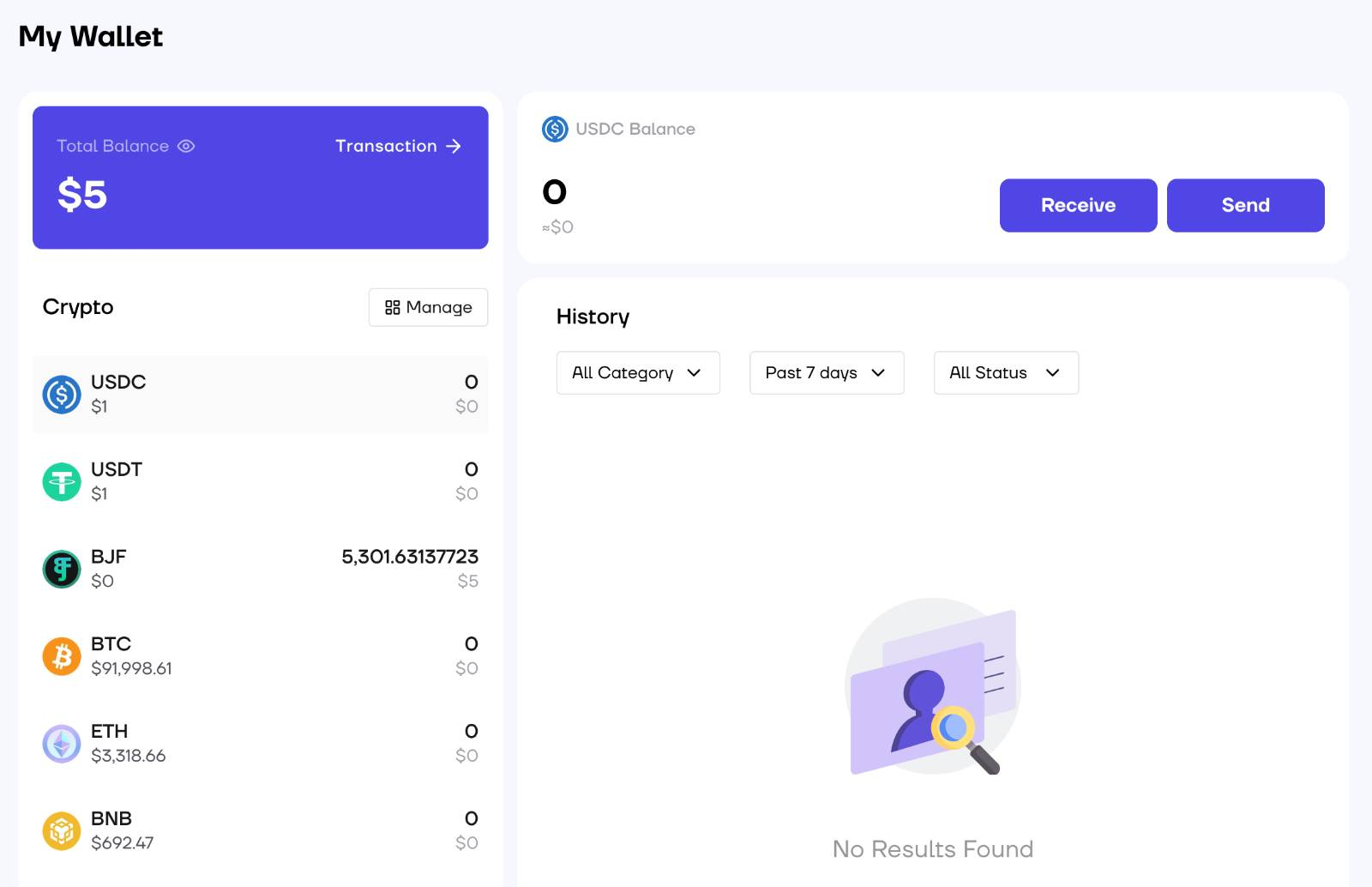
Task: Click the Bitcoin BTC icon
Action: [x=62, y=656]
